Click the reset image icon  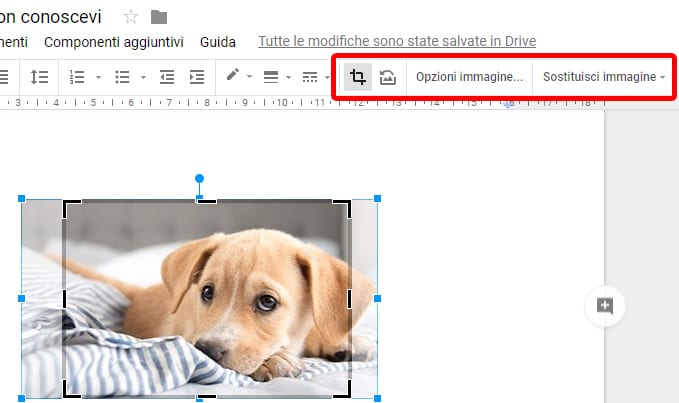pyautogui.click(x=387, y=77)
